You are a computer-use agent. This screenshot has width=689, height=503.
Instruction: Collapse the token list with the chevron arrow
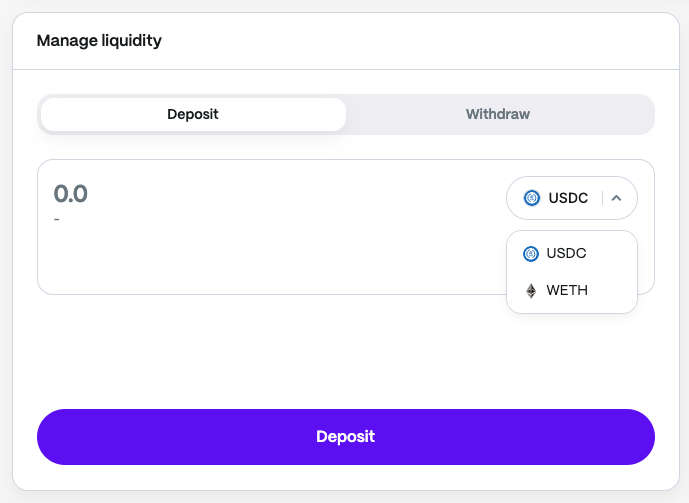[x=617, y=198]
